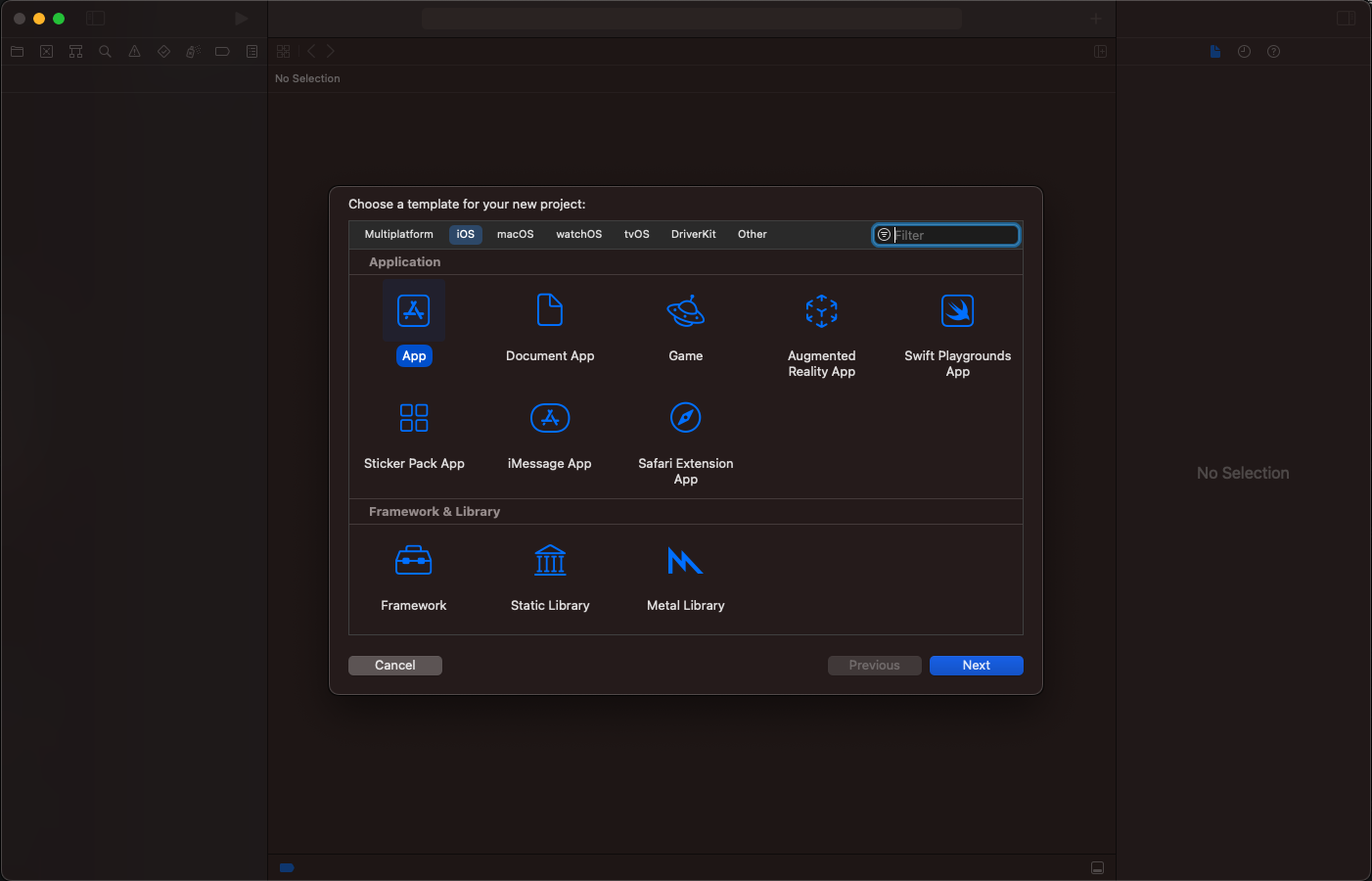Screen dimensions: 1372x881
Task: Switch to the tvOS tab
Action: coord(637,235)
